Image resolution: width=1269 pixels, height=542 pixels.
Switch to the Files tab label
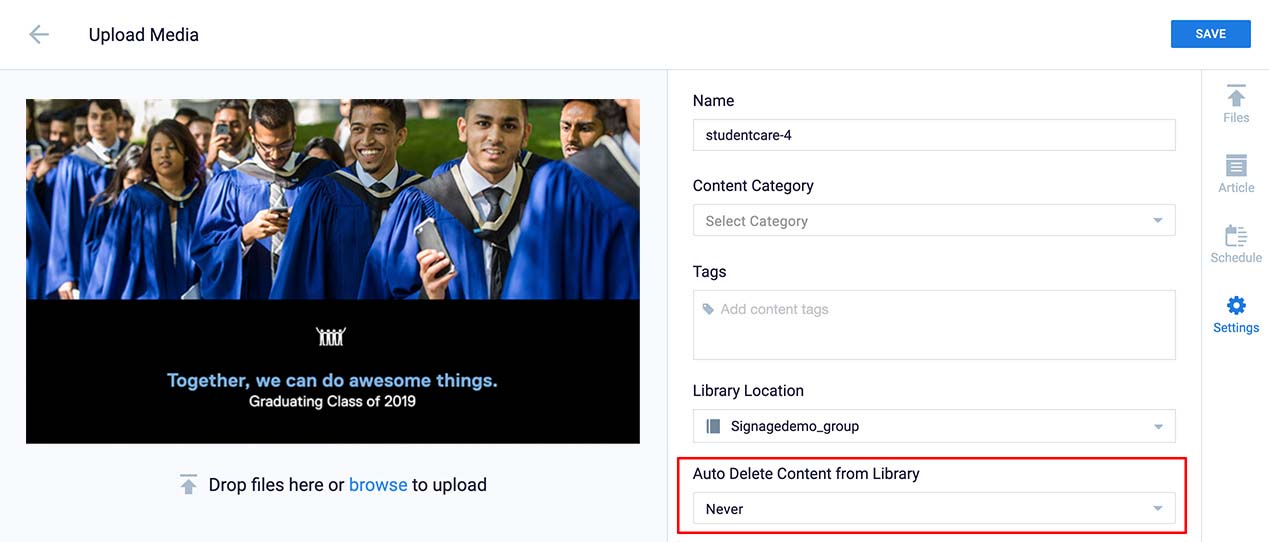pyautogui.click(x=1236, y=118)
